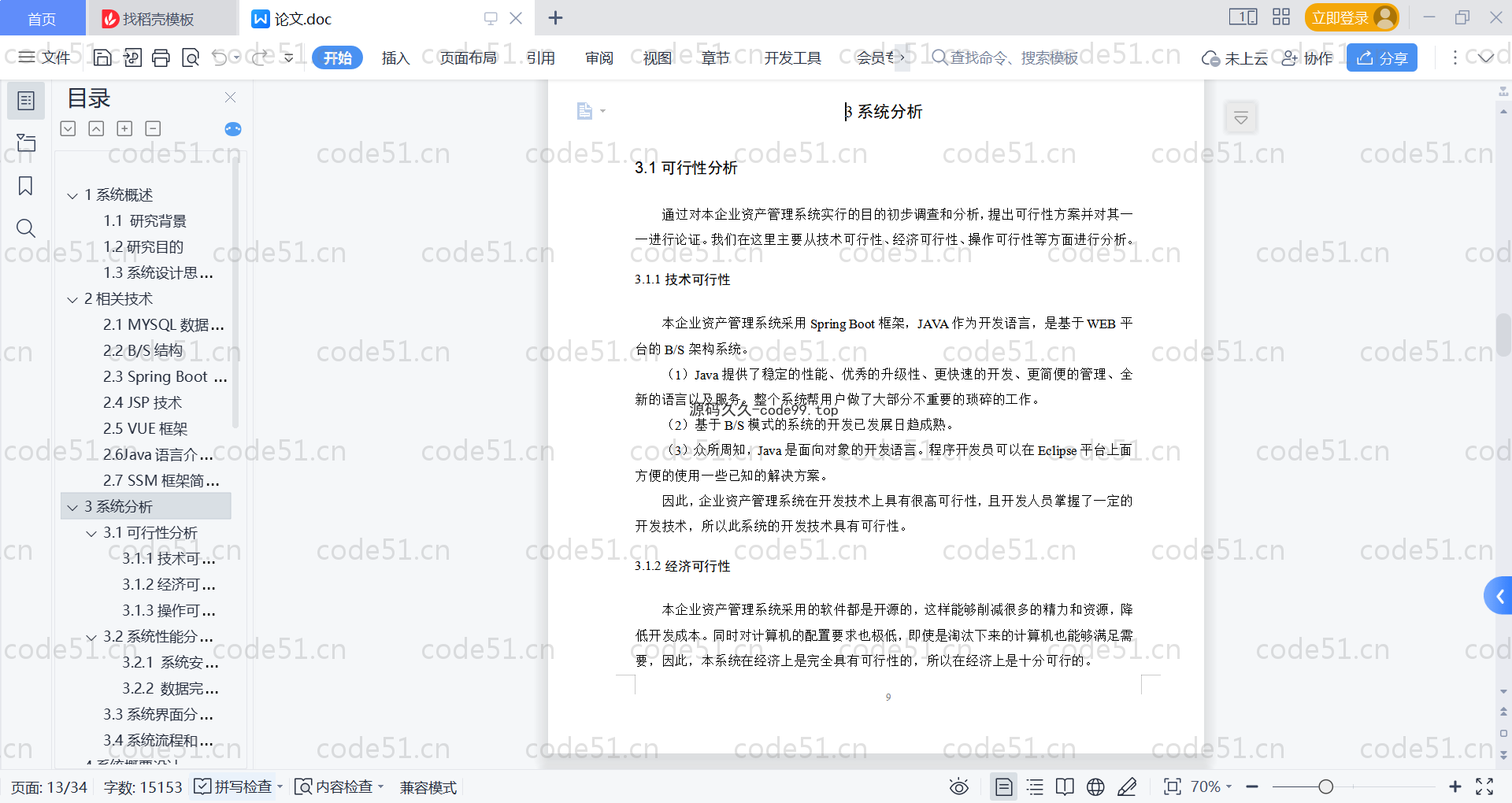Viewport: 1512px width, 803px height.
Task: Click the blue smart outline assistant icon
Action: 233,129
